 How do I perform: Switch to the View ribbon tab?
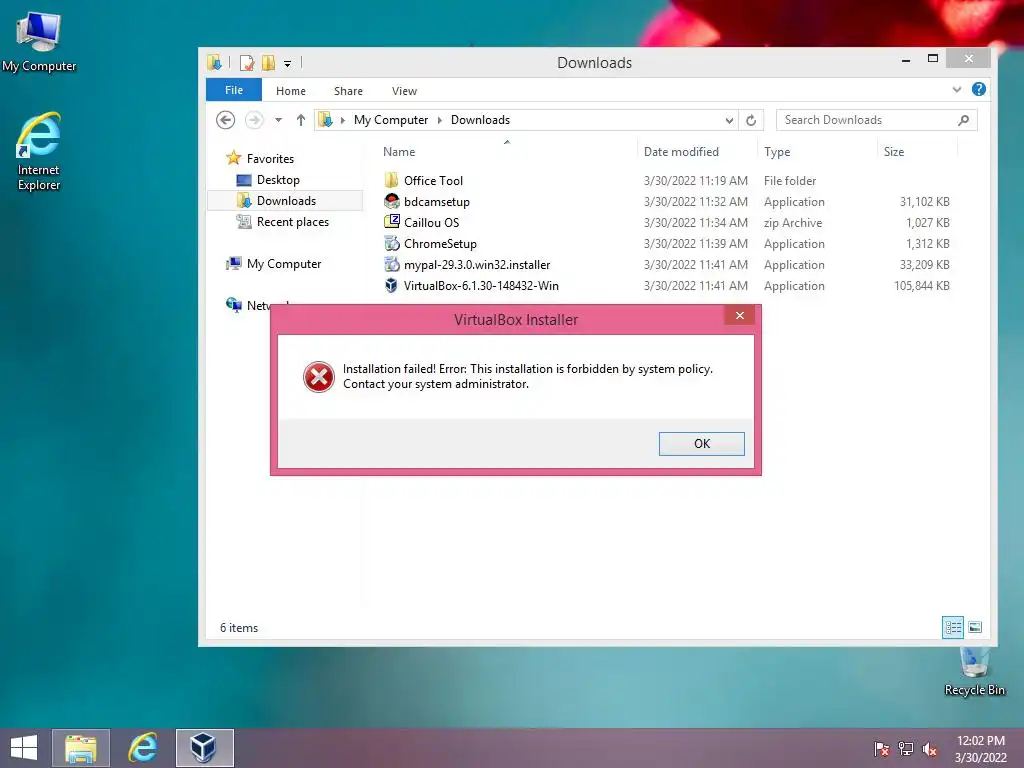point(404,91)
